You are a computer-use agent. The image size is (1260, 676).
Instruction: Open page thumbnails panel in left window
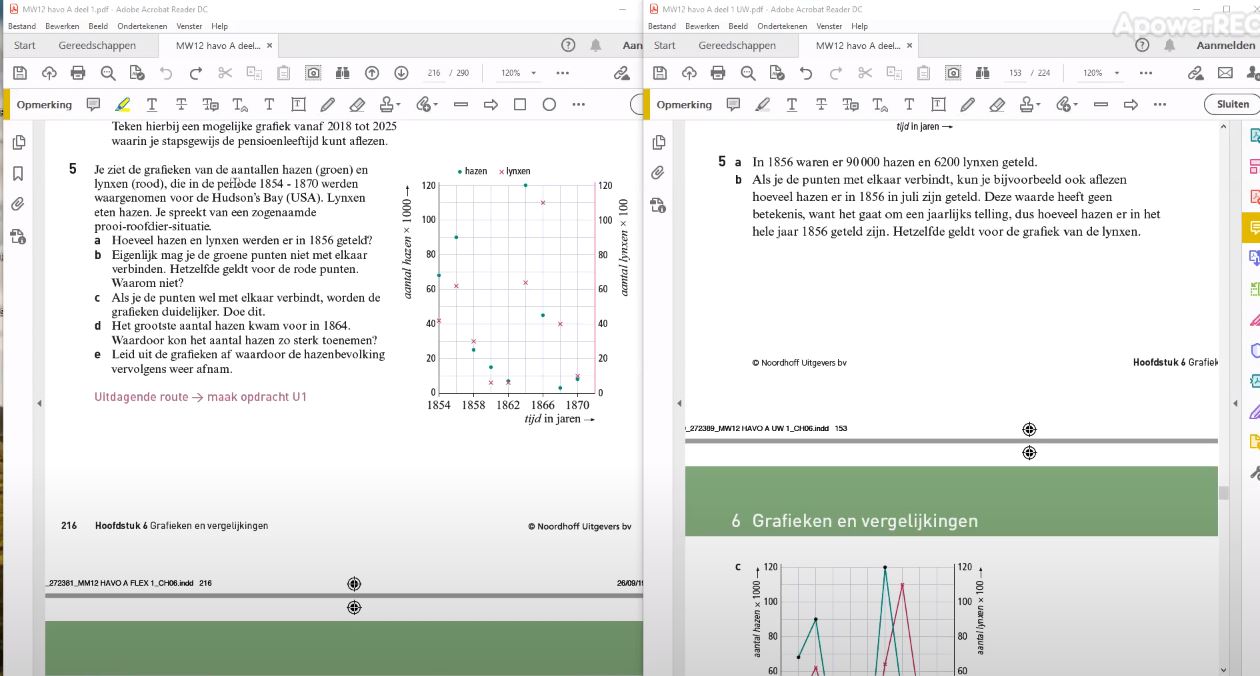pyautogui.click(x=18, y=143)
